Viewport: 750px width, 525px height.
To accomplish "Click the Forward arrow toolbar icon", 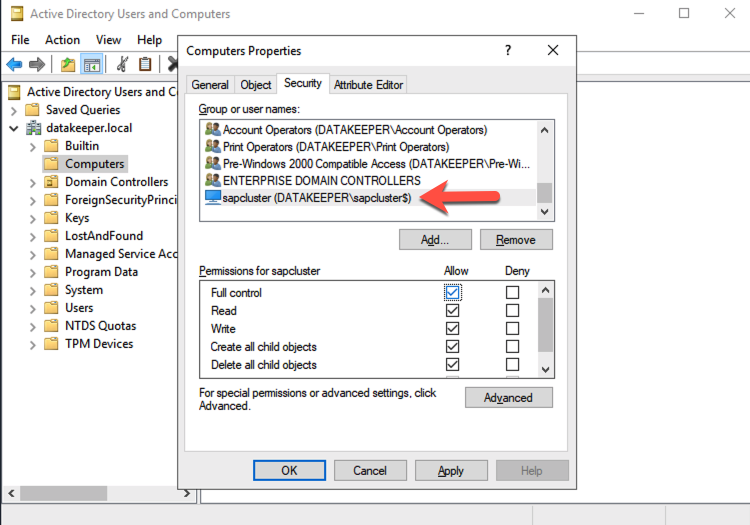I will coord(37,64).
